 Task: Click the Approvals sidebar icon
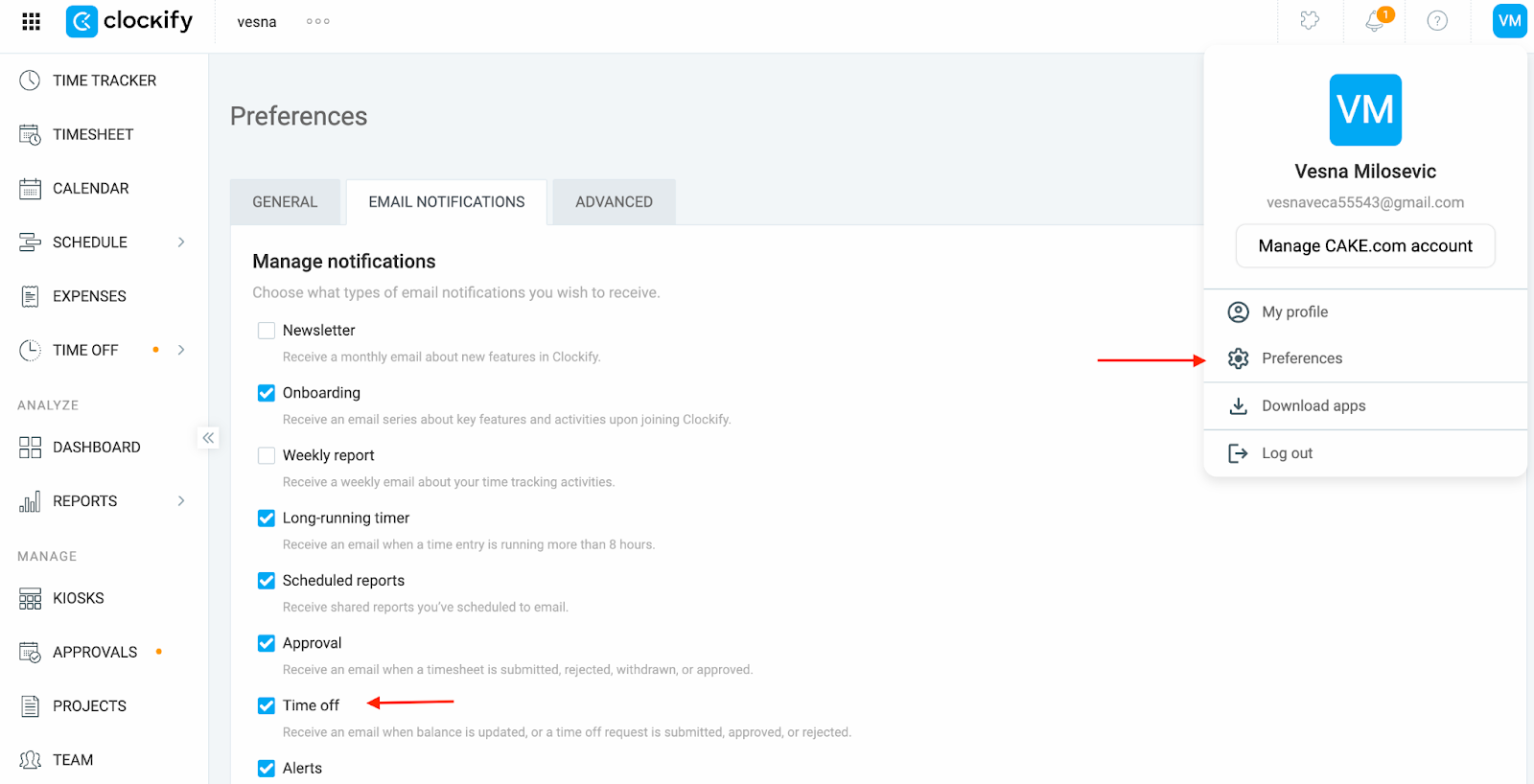point(30,652)
